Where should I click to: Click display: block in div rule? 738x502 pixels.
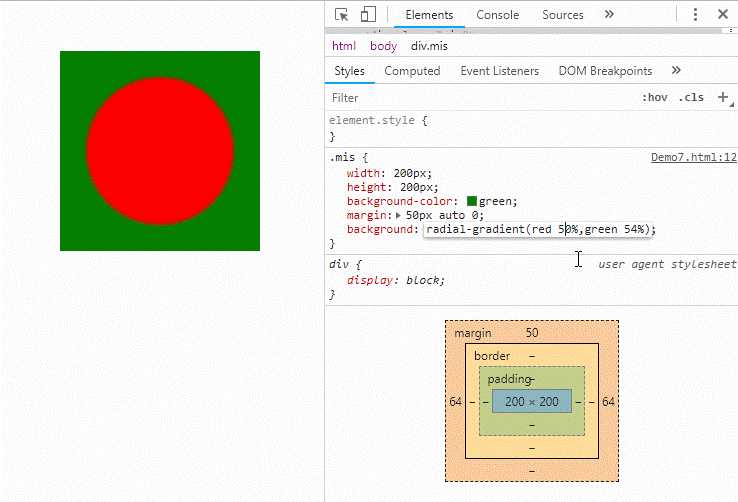click(x=395, y=280)
